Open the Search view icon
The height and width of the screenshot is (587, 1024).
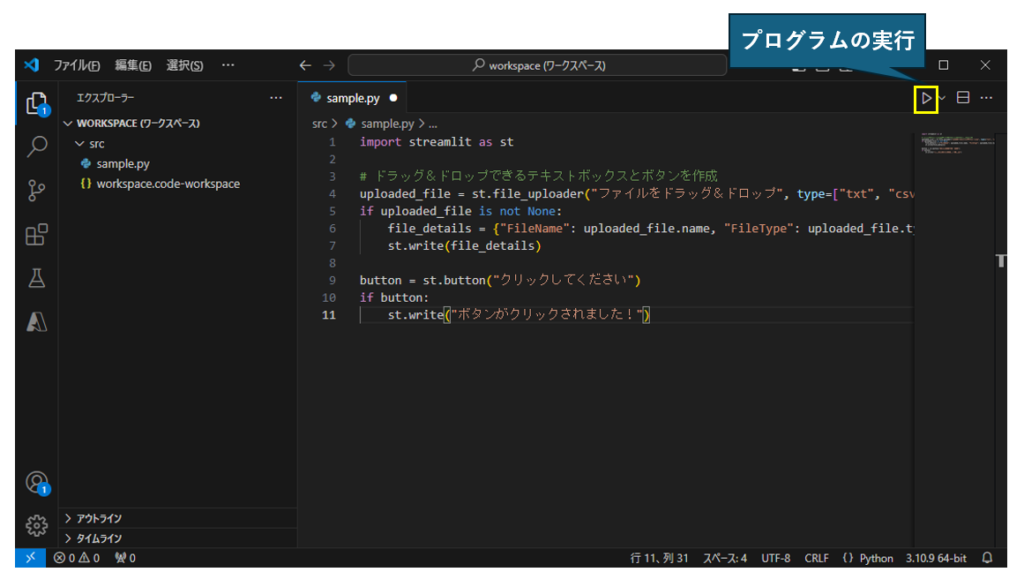click(x=37, y=147)
